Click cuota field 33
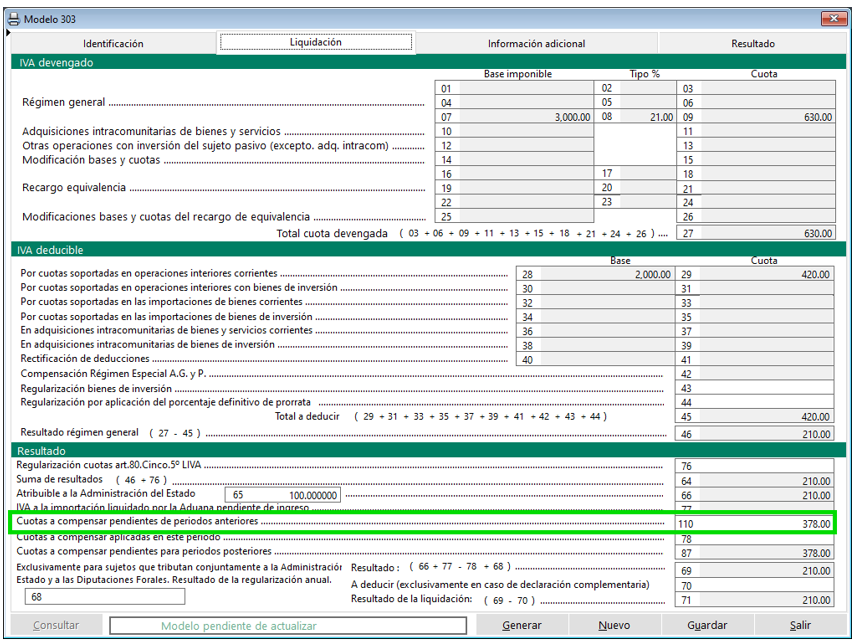This screenshot has width=856, height=644. pyautogui.click(x=754, y=302)
